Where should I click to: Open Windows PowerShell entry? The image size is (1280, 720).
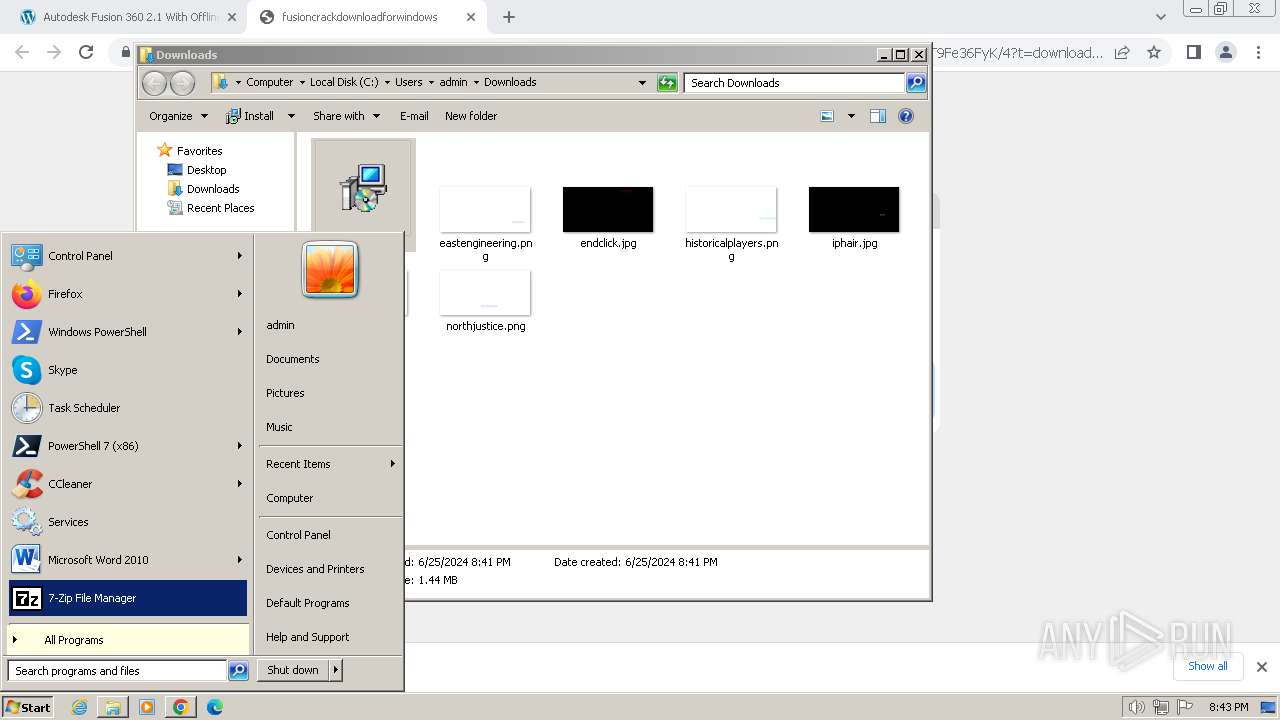(127, 332)
